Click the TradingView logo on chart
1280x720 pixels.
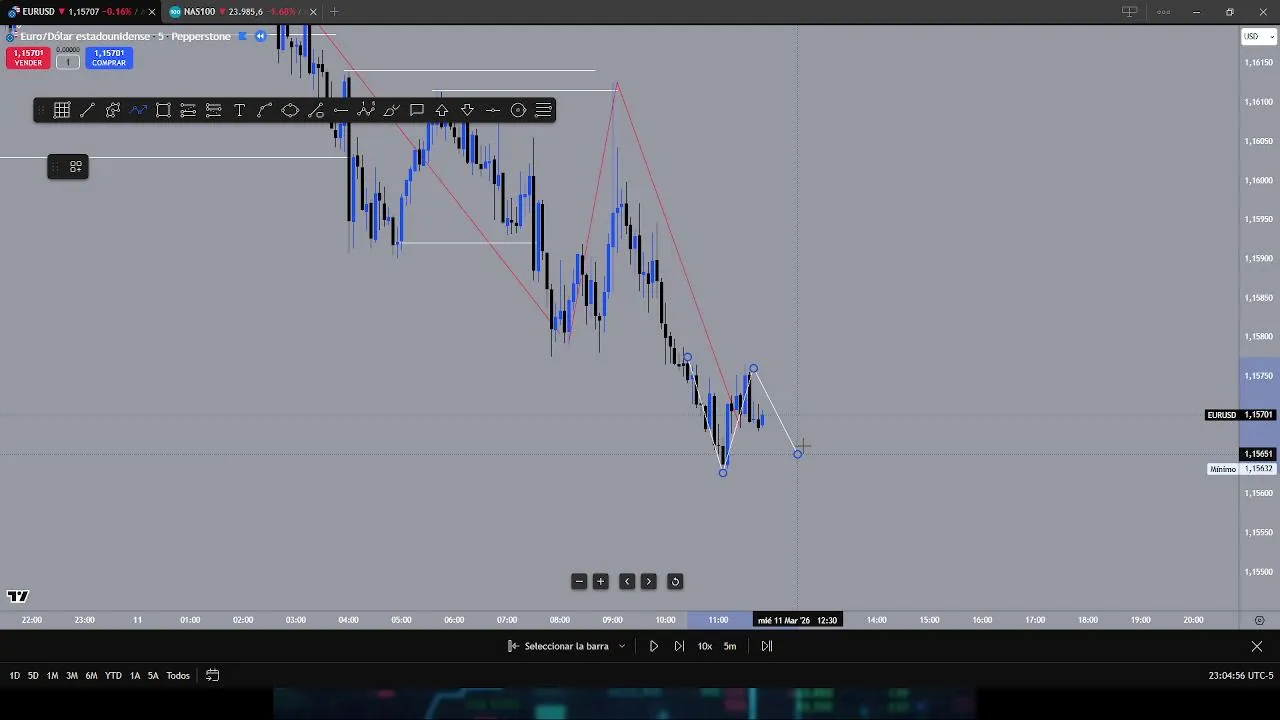click(x=17, y=597)
